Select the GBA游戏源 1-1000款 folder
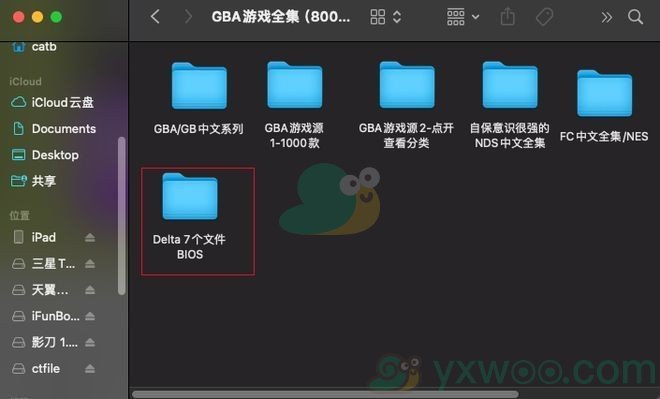This screenshot has width=660, height=399. click(294, 105)
